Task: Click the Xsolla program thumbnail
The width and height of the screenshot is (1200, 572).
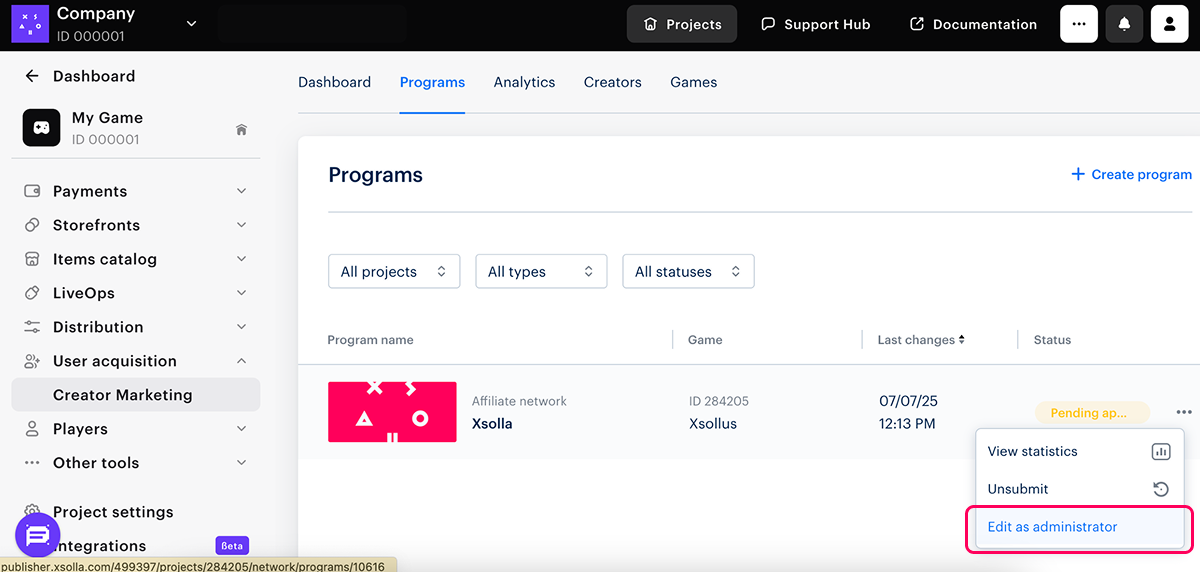Action: 392,412
